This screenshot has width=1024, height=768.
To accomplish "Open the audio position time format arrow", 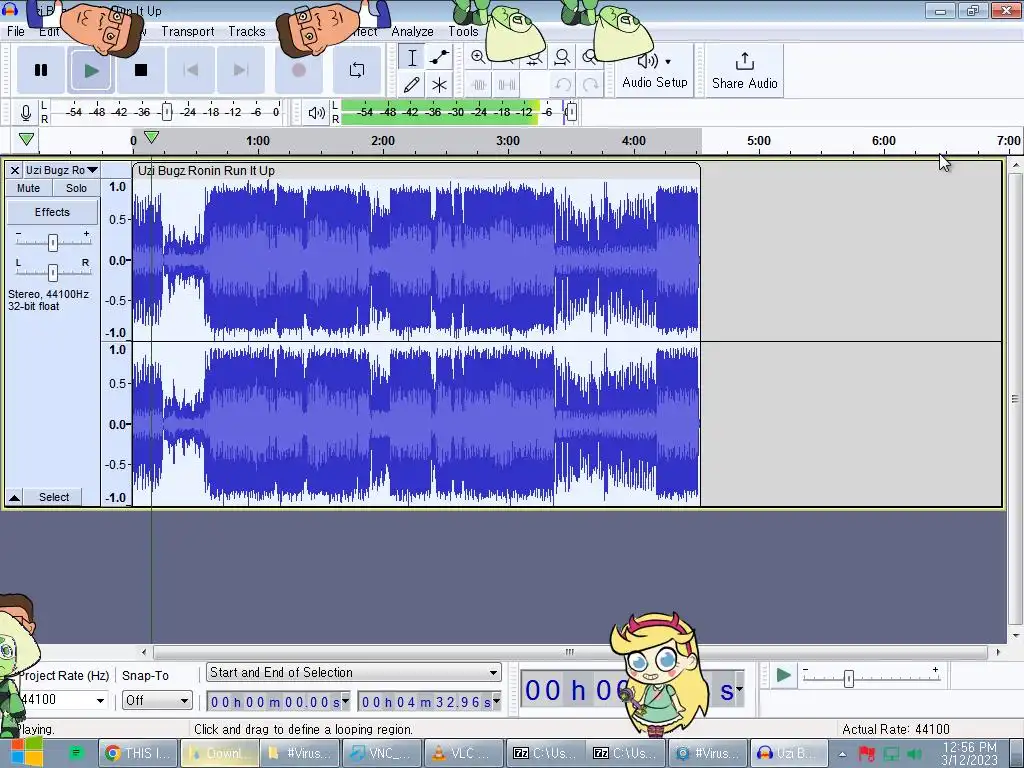I will point(739,689).
